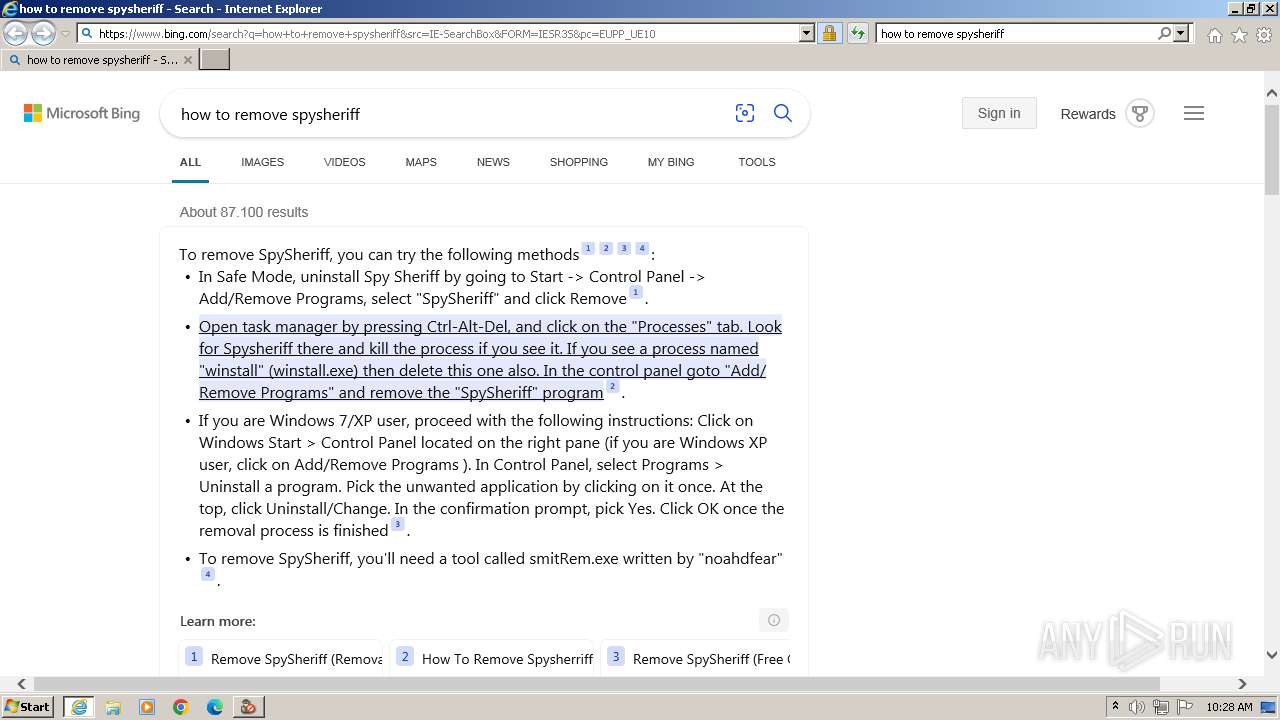
Task: Click the IE search magnifier icon
Action: click(x=1164, y=34)
